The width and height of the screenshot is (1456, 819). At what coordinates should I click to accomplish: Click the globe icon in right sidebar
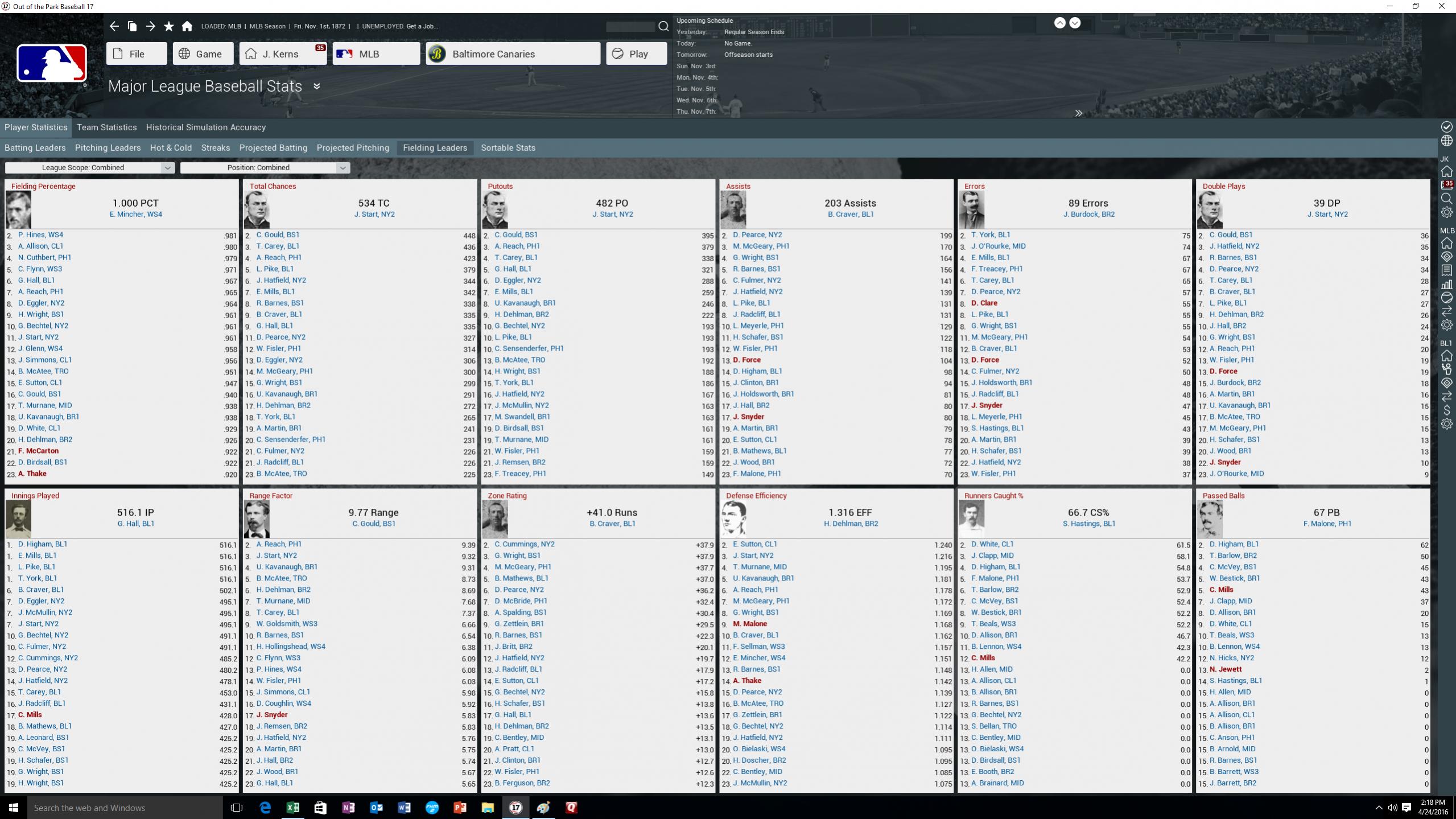1446,141
